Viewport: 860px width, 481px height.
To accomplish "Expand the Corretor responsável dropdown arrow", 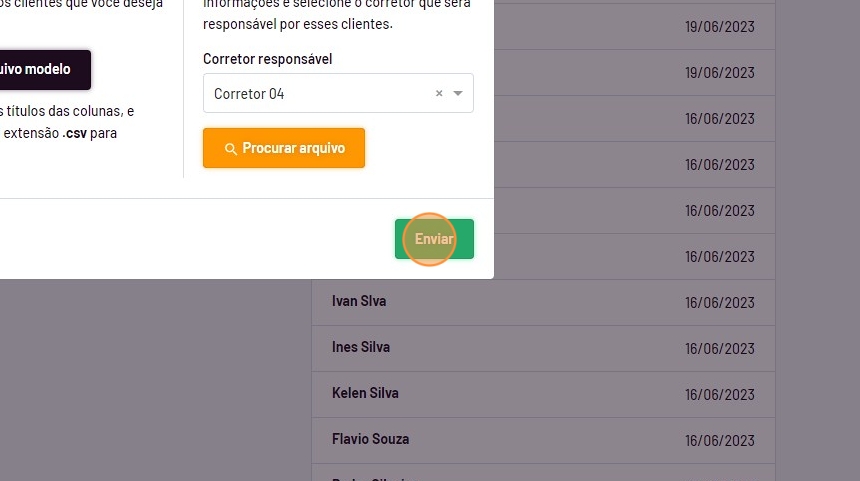I will point(458,94).
